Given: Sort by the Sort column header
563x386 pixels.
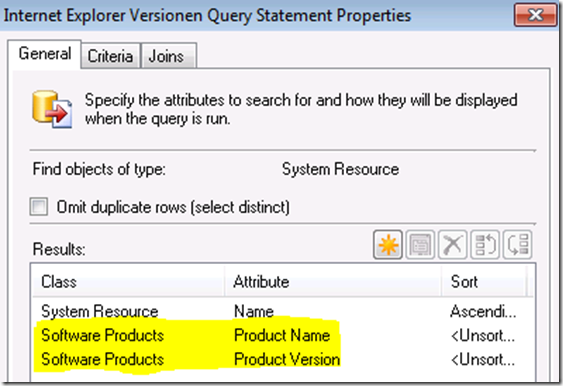Looking at the screenshot, I should coord(483,282).
